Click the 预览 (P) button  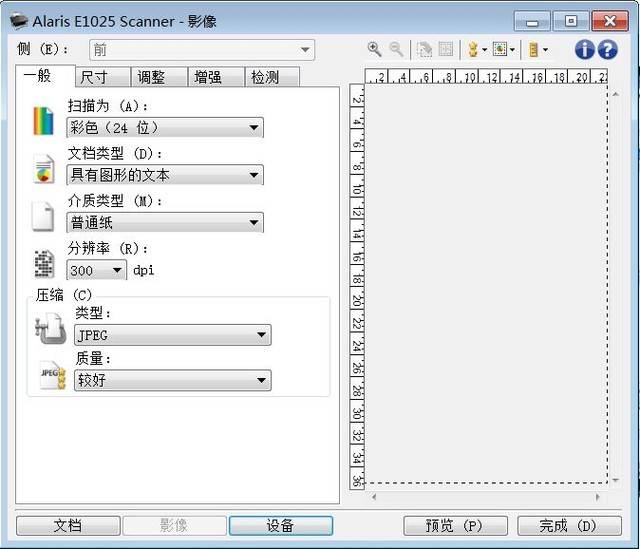click(x=456, y=526)
